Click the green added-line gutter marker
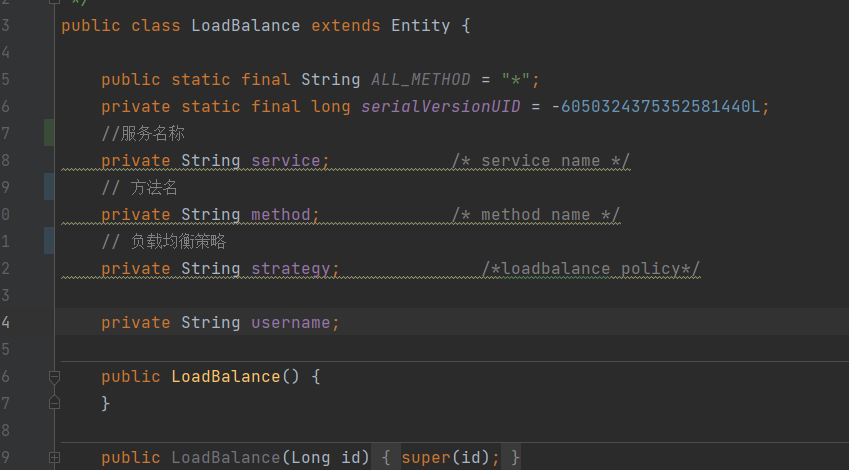849x470 pixels. (x=49, y=133)
